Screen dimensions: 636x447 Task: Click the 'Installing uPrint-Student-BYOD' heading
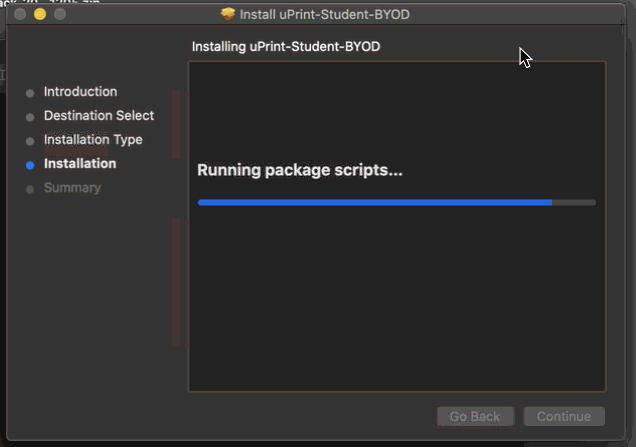pos(286,47)
